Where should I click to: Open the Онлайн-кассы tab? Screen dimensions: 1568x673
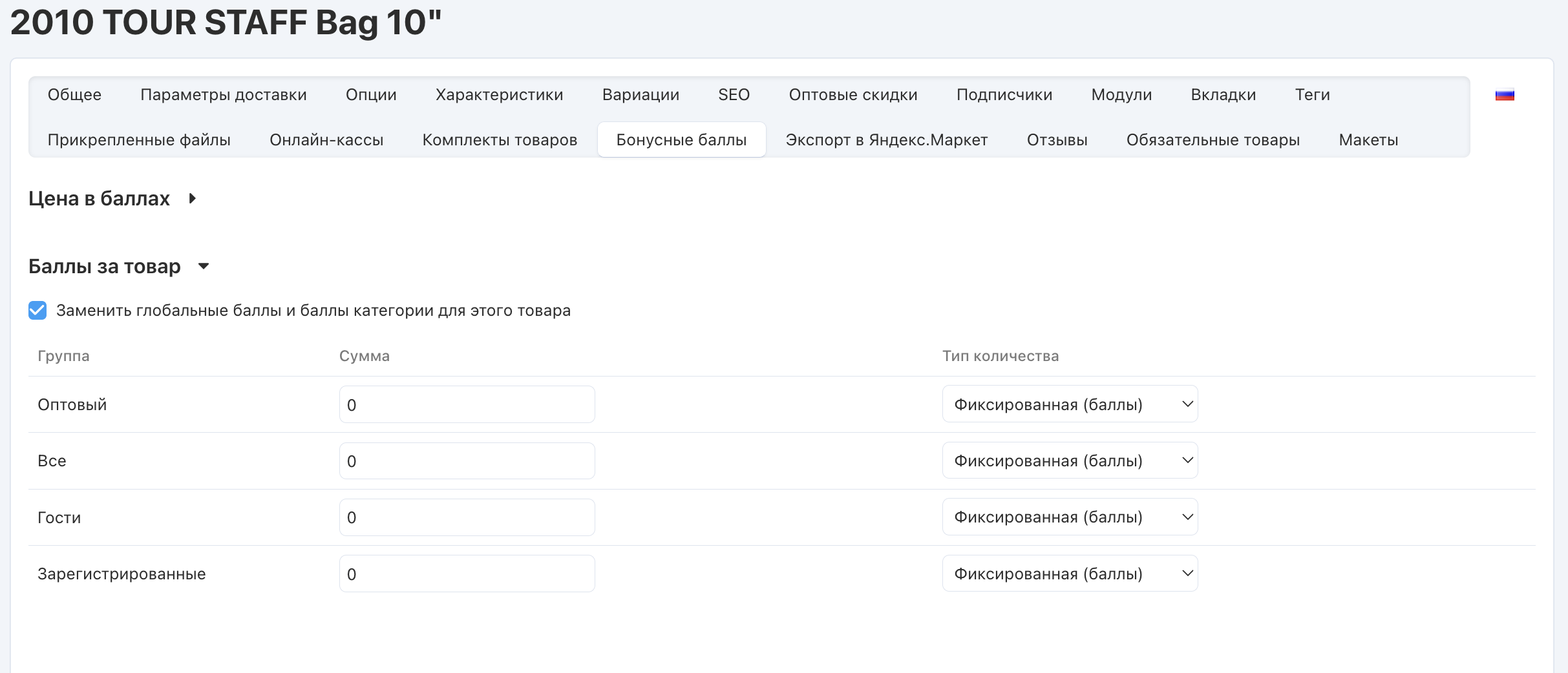pos(326,140)
